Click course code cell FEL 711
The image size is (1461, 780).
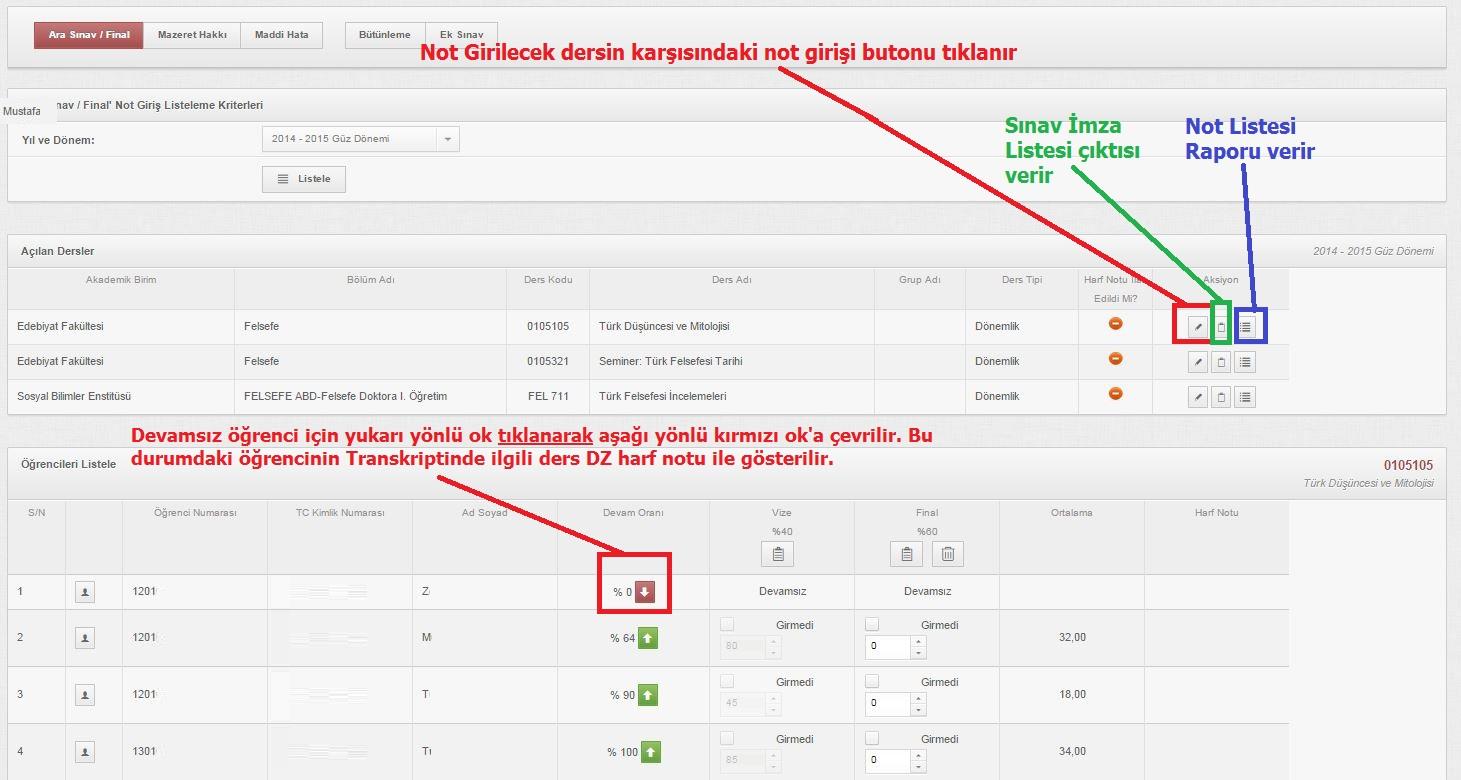click(x=548, y=397)
